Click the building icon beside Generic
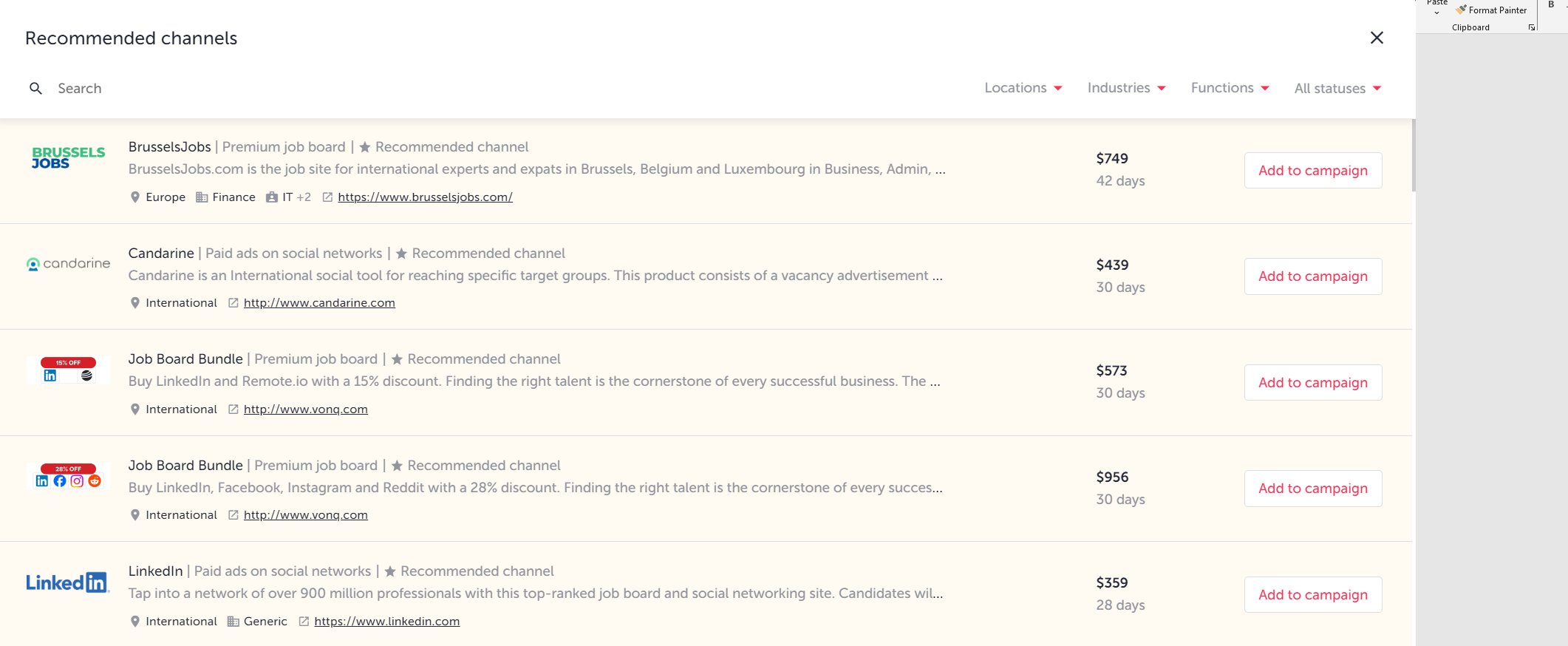 point(233,622)
